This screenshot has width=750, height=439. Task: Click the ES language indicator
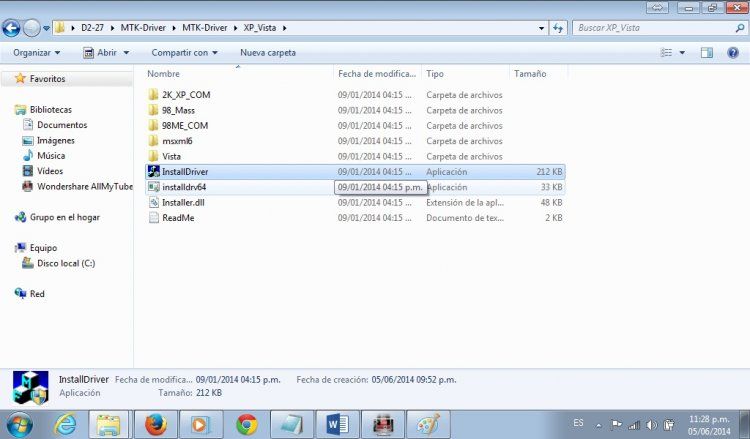[578, 423]
